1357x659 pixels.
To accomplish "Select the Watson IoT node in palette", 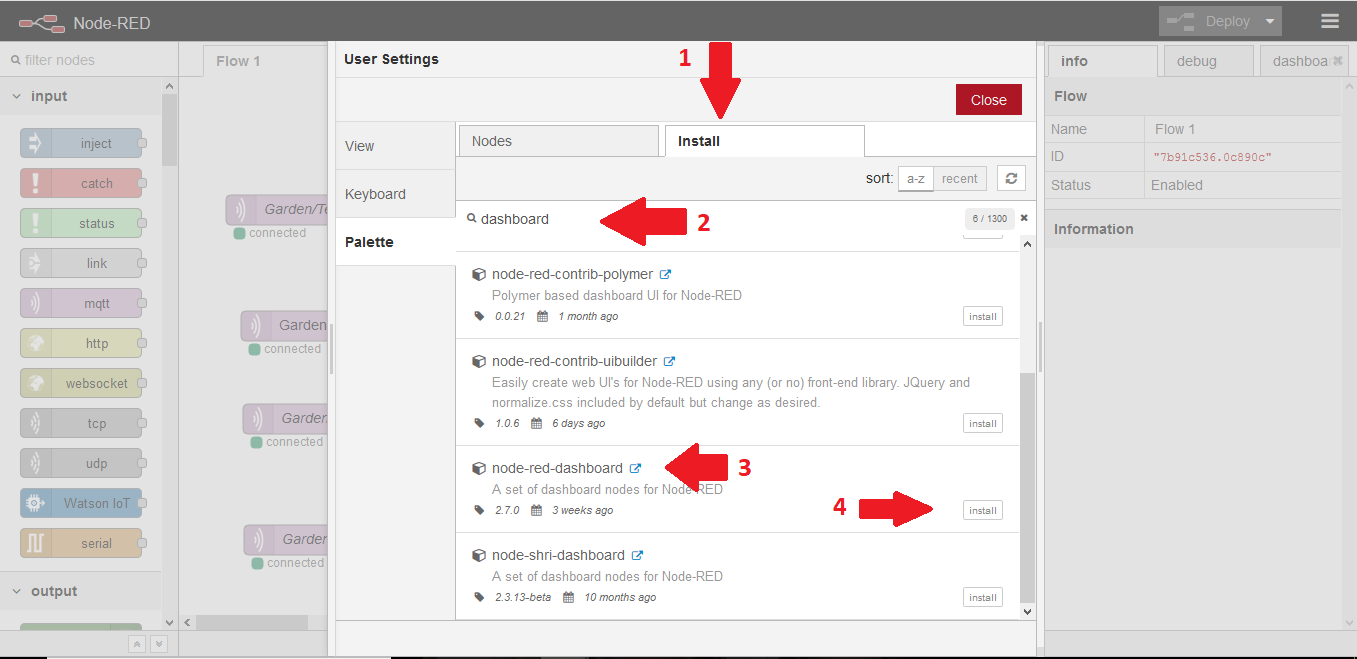I will point(81,503).
